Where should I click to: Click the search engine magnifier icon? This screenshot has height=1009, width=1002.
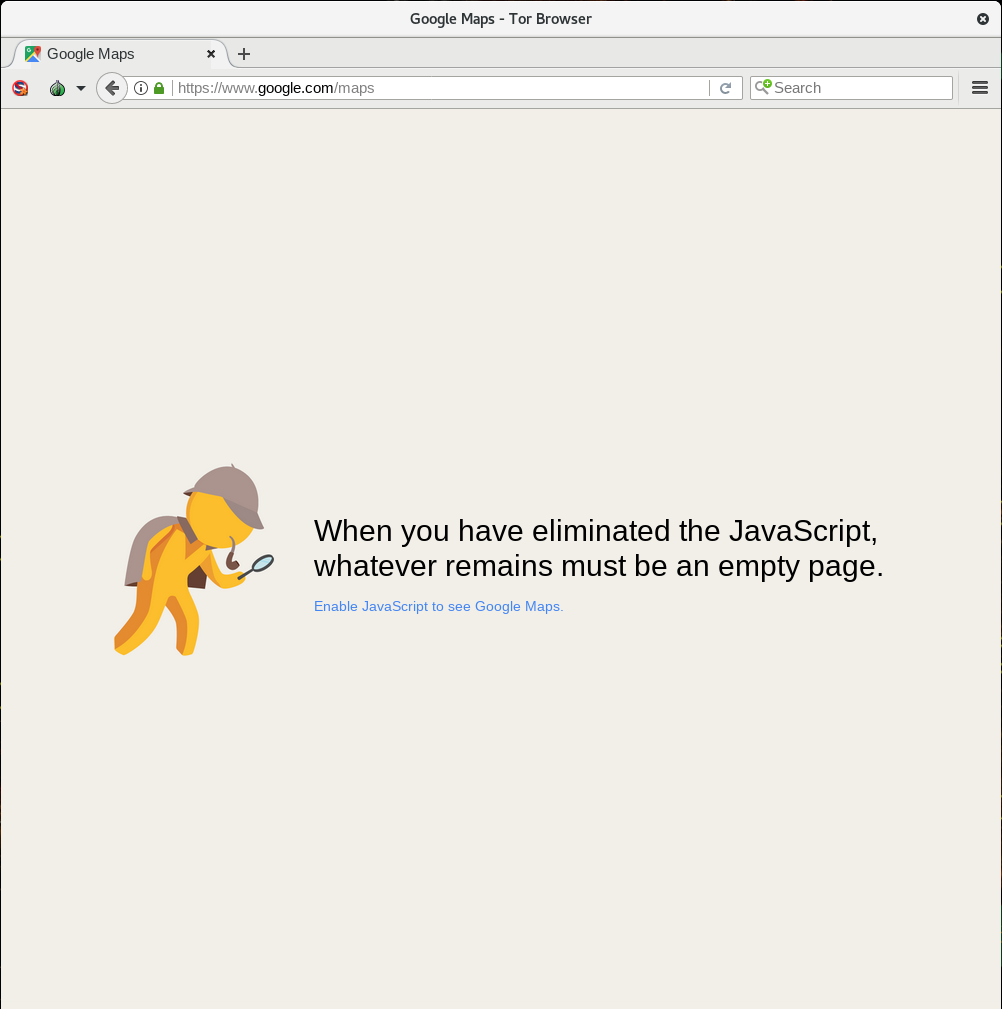tap(763, 87)
